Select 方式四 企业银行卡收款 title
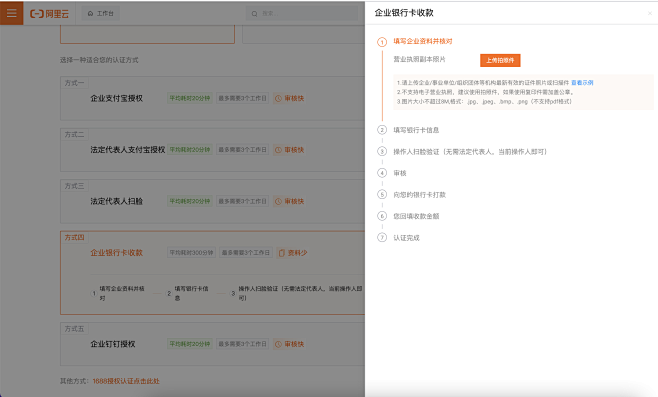The height and width of the screenshot is (397, 658). 116,253
